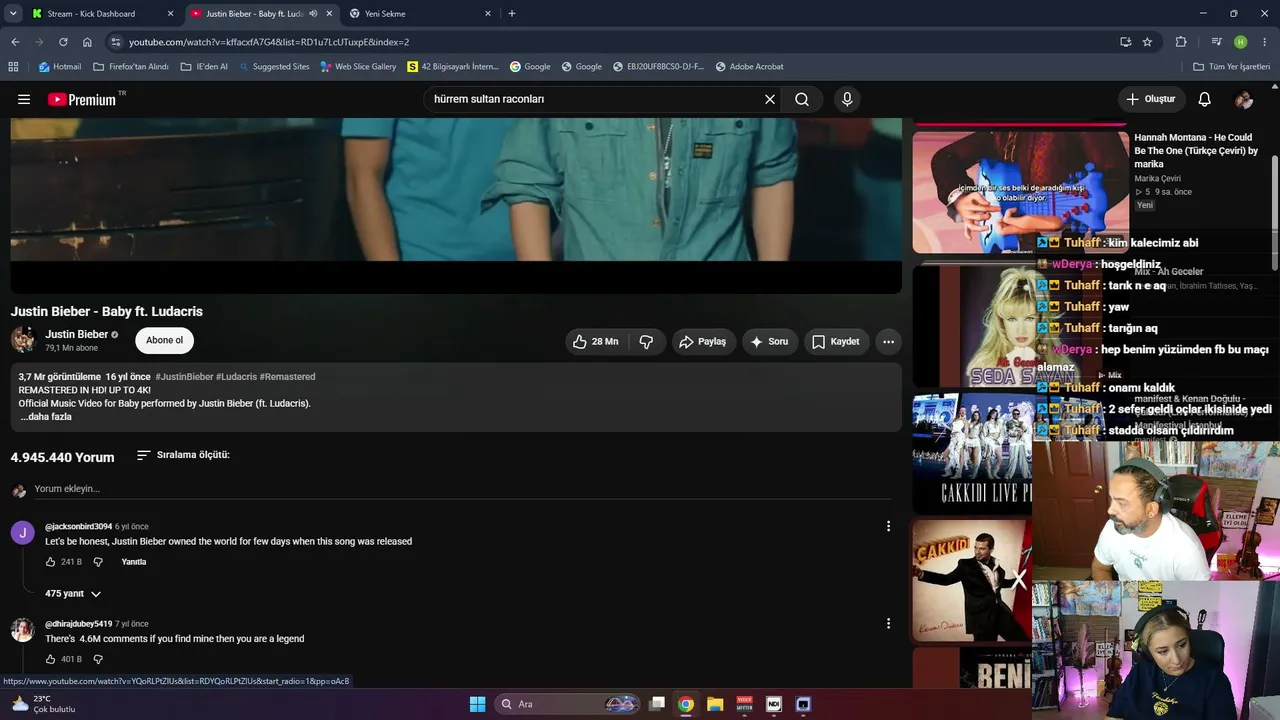Subscribe with the Abone ol button

164,340
